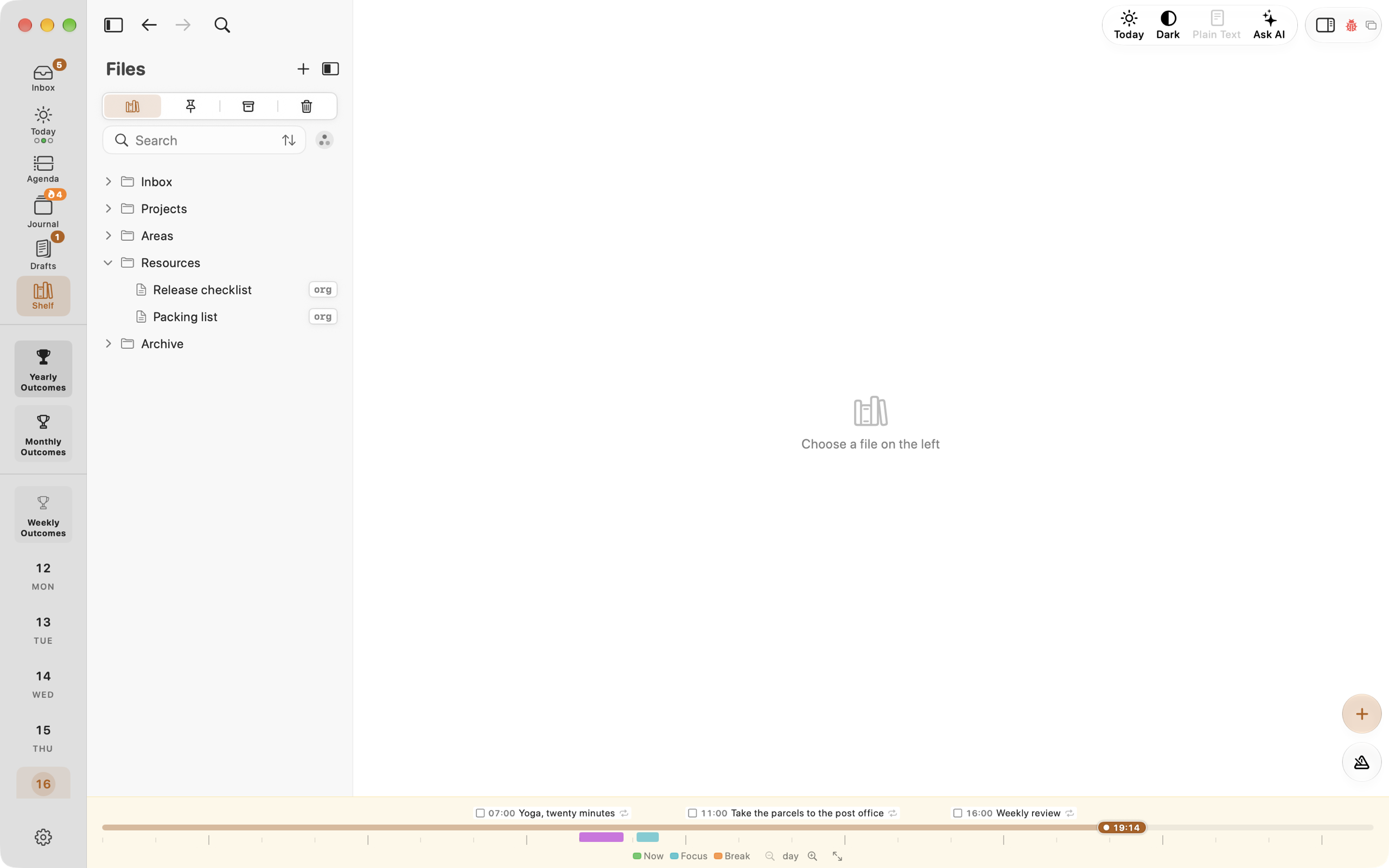
Task: Open the windows stack icon top right
Action: [x=1371, y=25]
